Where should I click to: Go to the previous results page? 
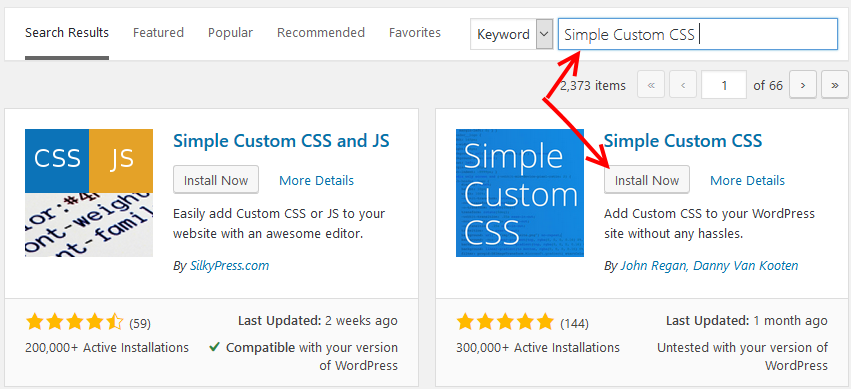click(x=683, y=85)
